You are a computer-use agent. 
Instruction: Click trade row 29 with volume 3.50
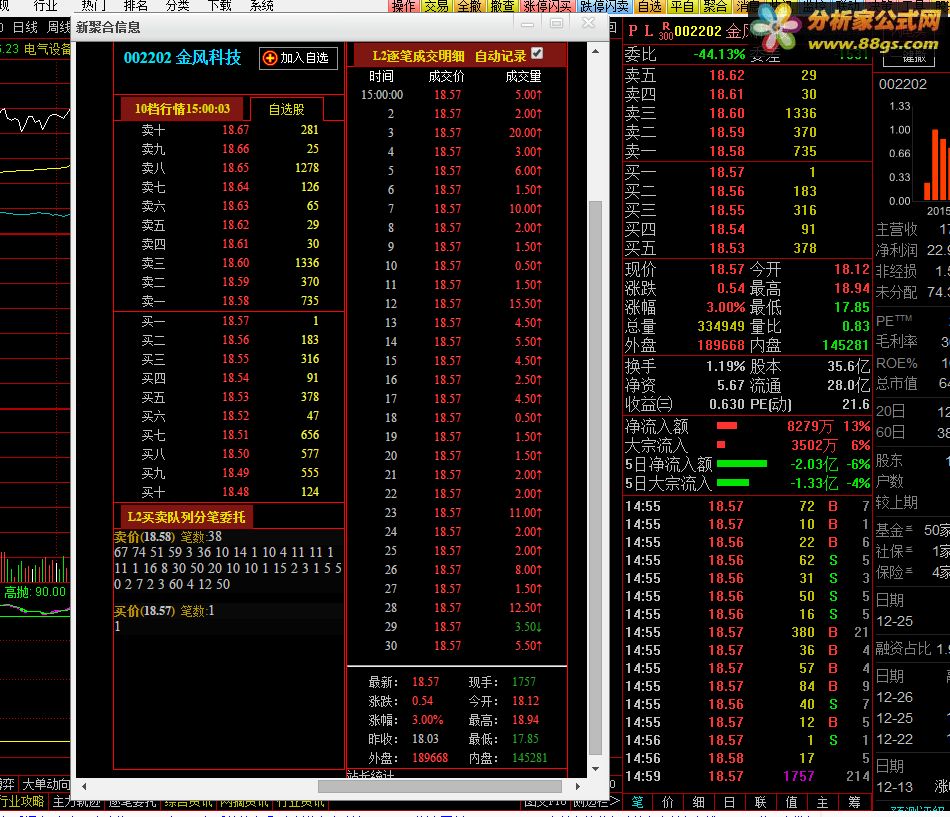click(x=456, y=627)
